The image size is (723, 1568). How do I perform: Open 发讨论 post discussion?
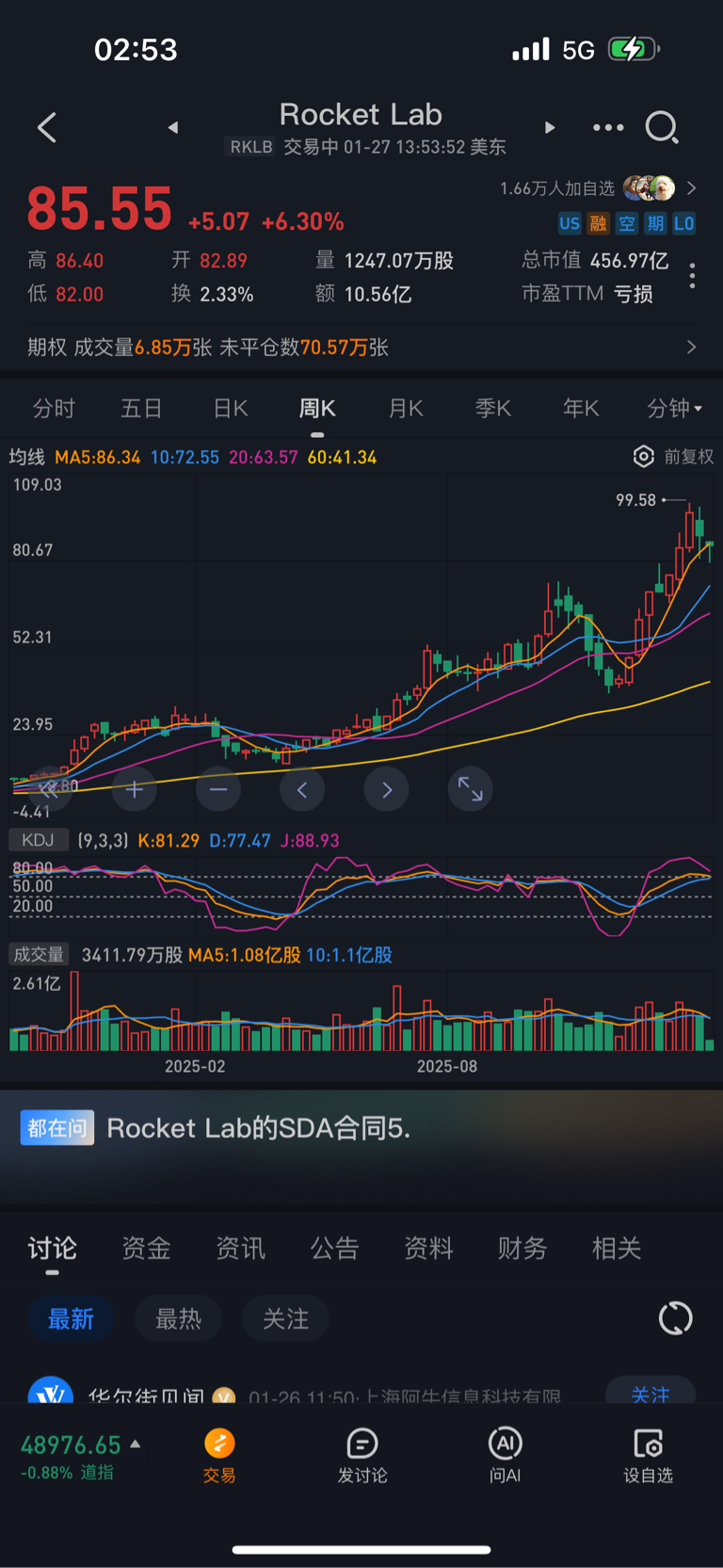point(362,1456)
